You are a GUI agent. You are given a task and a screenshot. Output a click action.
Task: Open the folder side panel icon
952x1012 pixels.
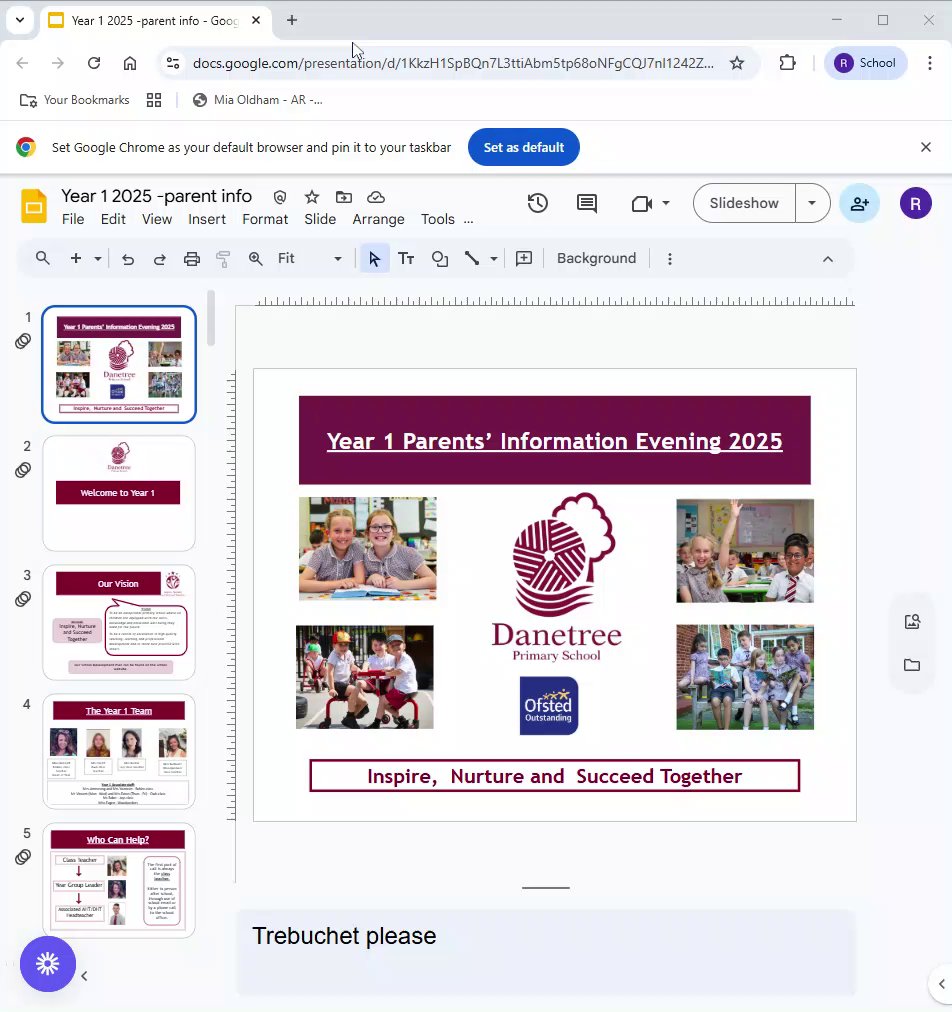(x=912, y=665)
